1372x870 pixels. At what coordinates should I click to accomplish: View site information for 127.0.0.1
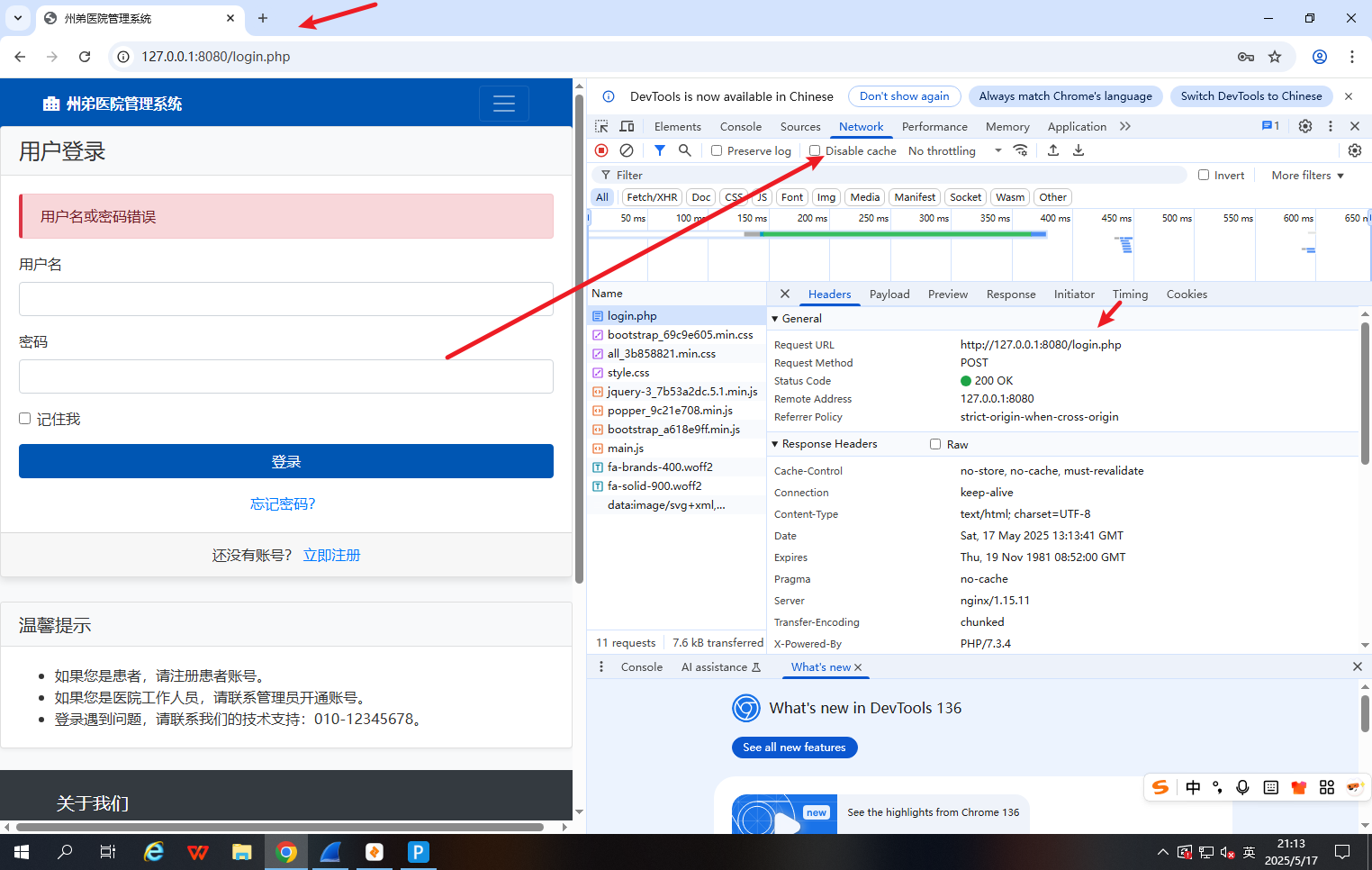123,57
